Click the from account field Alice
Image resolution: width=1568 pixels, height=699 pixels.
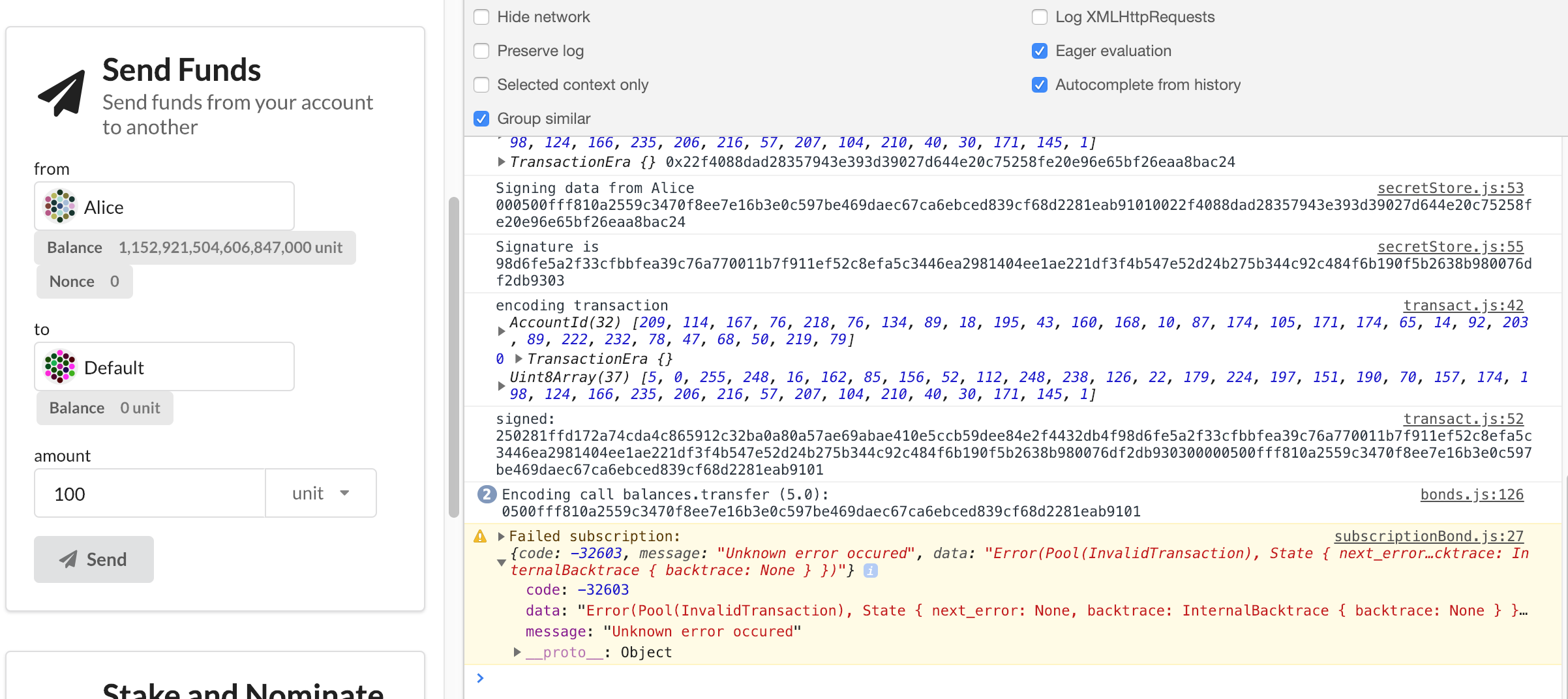(164, 206)
